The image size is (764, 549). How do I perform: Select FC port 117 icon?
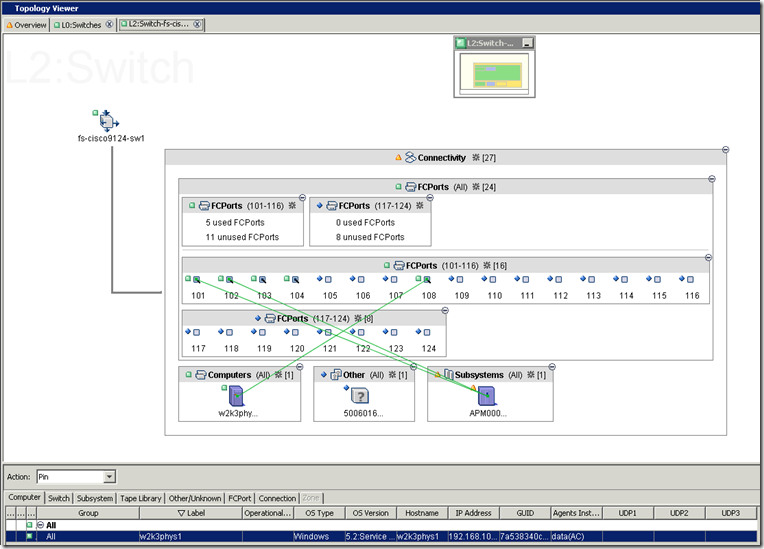pos(196,333)
